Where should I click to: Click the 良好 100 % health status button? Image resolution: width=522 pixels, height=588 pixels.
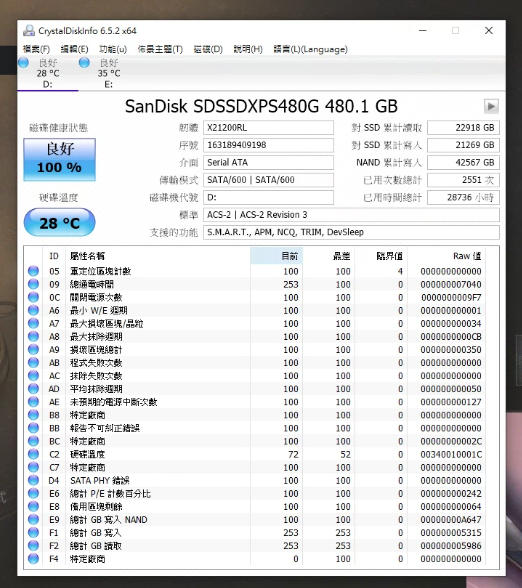coord(60,159)
